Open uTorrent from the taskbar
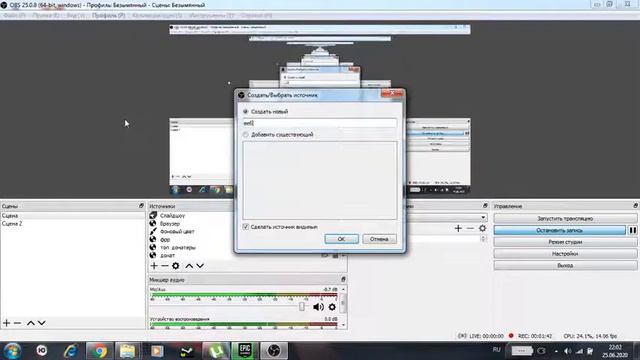Viewport: 640px width, 360px height. pyautogui.click(x=216, y=351)
